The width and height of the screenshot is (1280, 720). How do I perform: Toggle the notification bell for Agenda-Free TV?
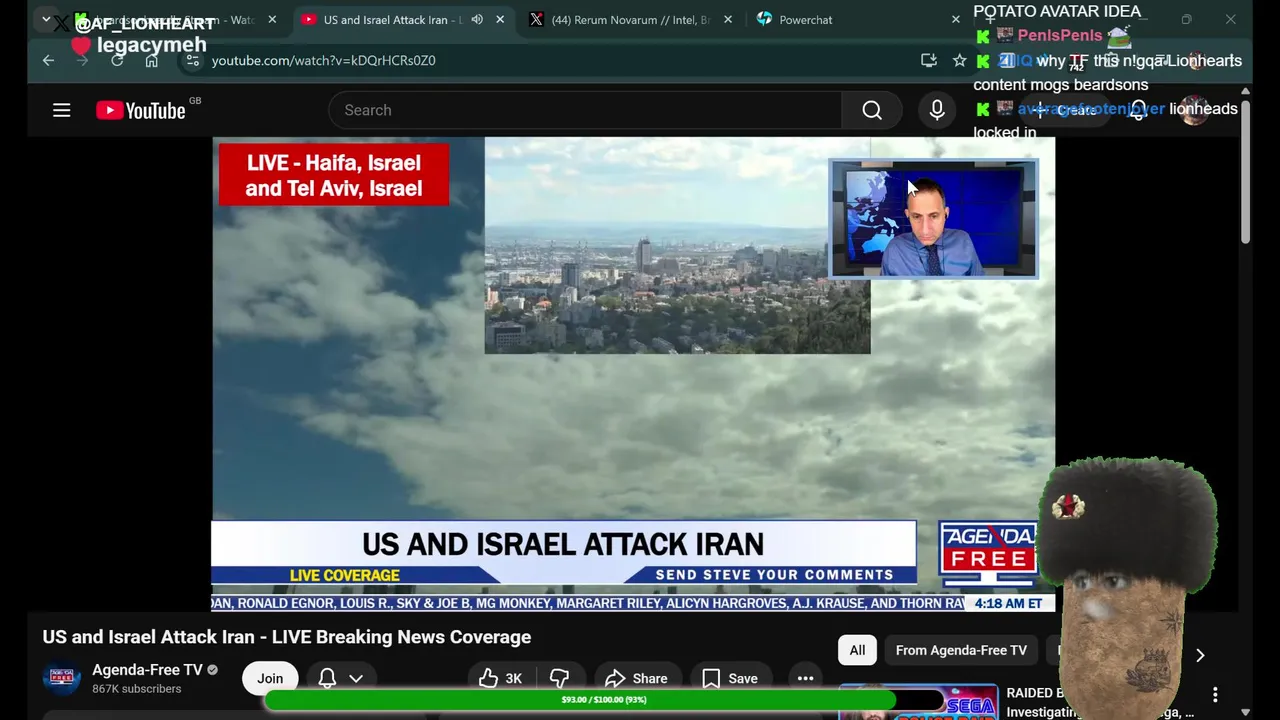point(327,678)
